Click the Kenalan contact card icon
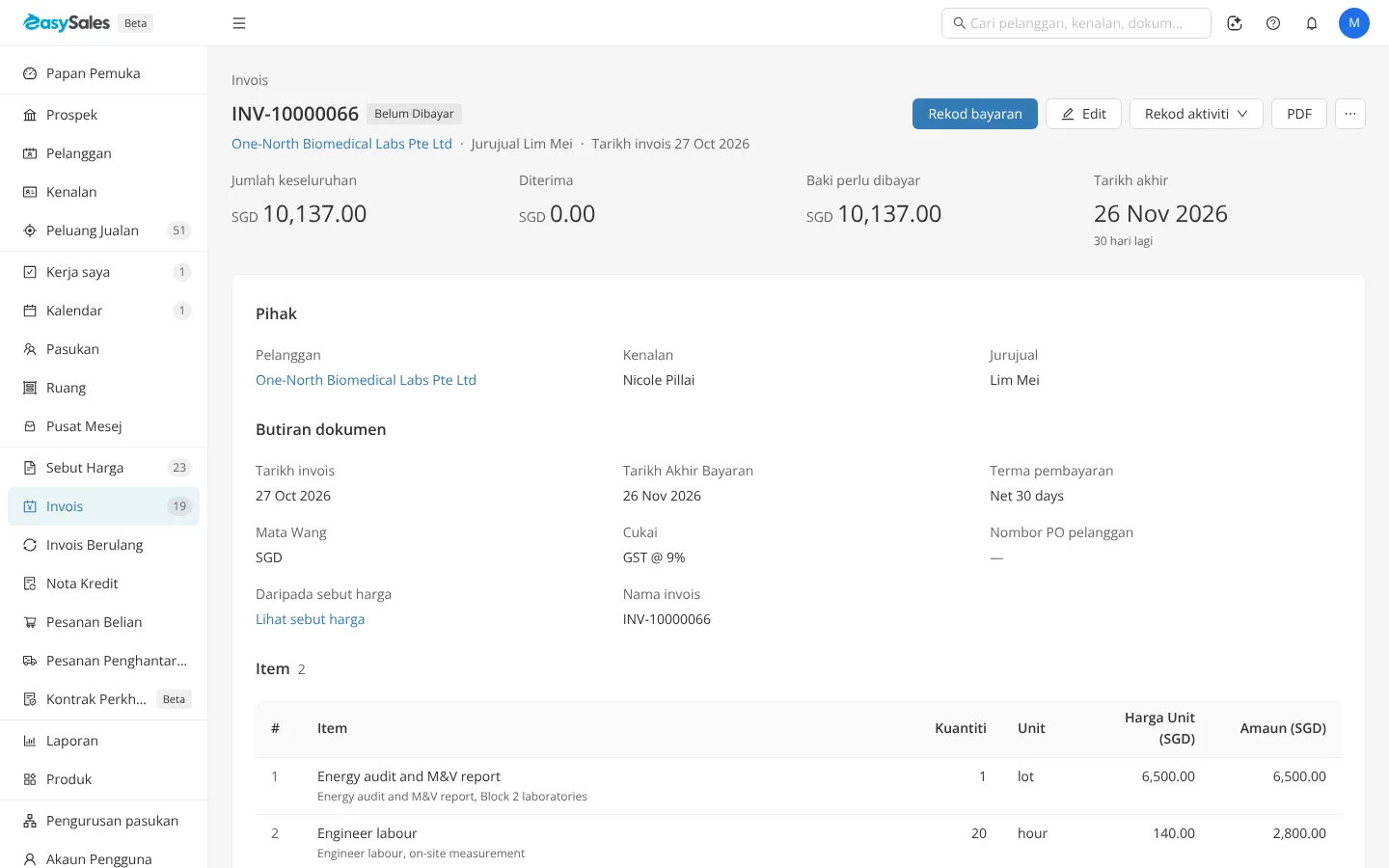 (x=30, y=192)
